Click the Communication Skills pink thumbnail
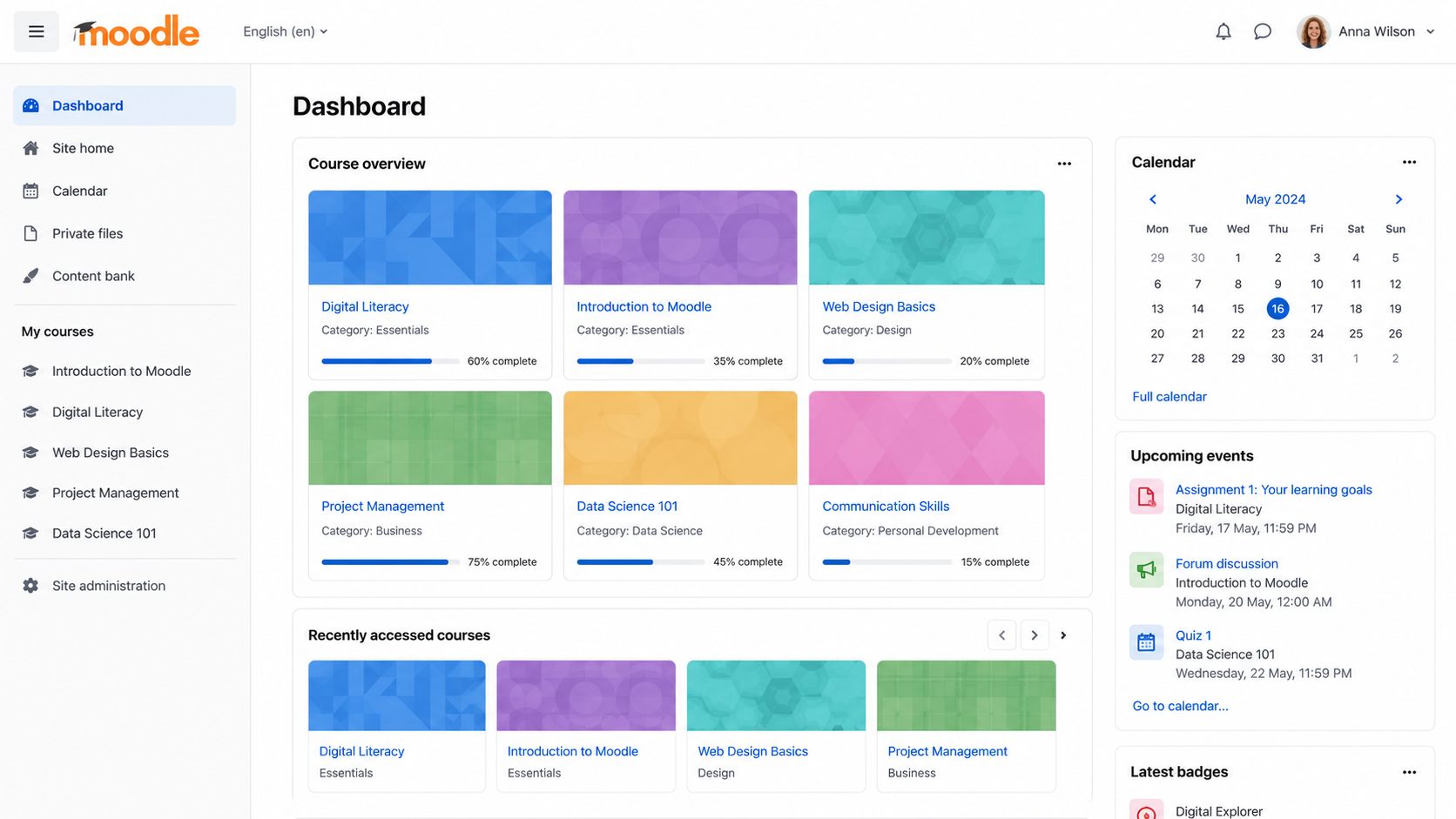Viewport: 1456px width, 819px height. tap(927, 438)
